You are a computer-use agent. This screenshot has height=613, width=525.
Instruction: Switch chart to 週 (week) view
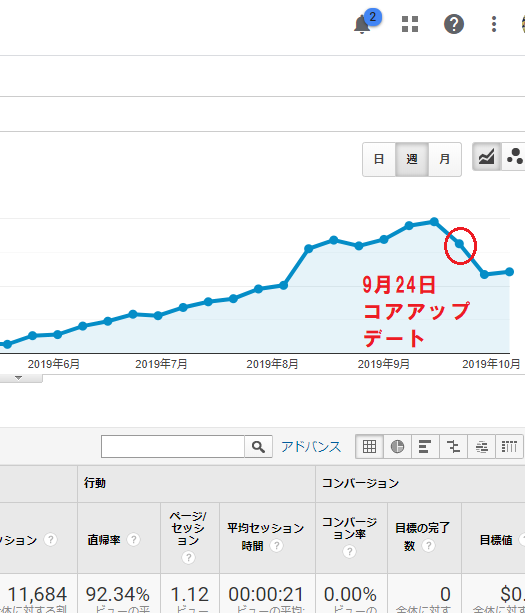coord(412,159)
